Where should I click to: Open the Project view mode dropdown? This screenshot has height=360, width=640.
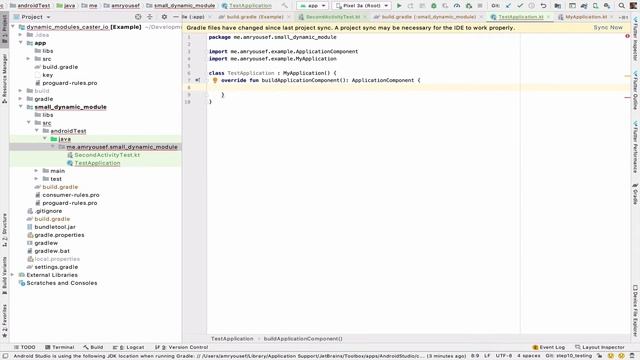32,17
